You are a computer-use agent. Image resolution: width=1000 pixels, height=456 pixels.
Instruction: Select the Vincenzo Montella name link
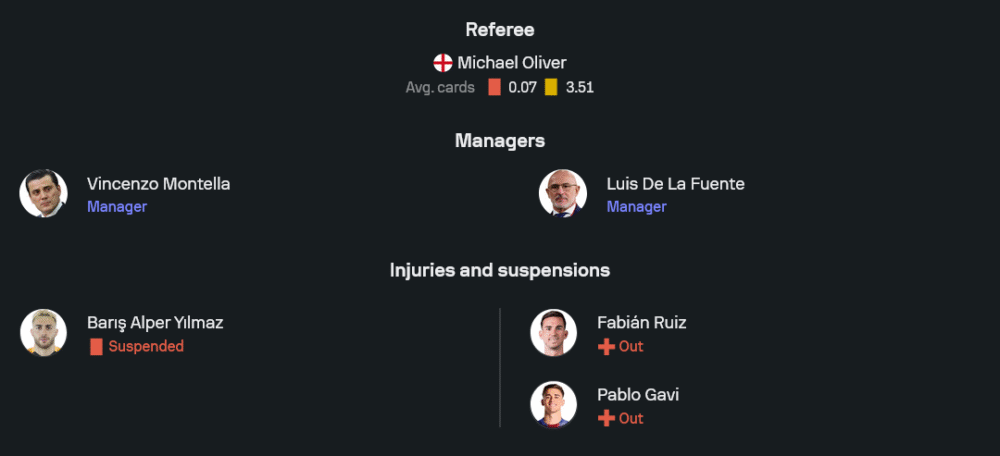point(158,184)
